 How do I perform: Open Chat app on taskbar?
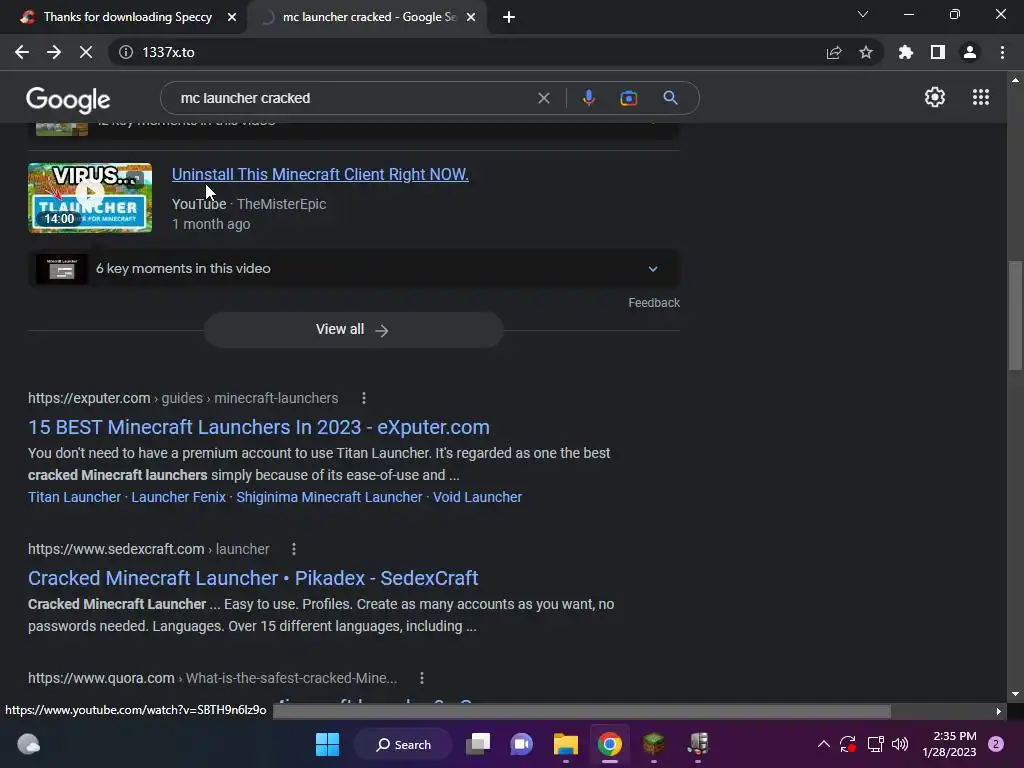pyautogui.click(x=521, y=744)
